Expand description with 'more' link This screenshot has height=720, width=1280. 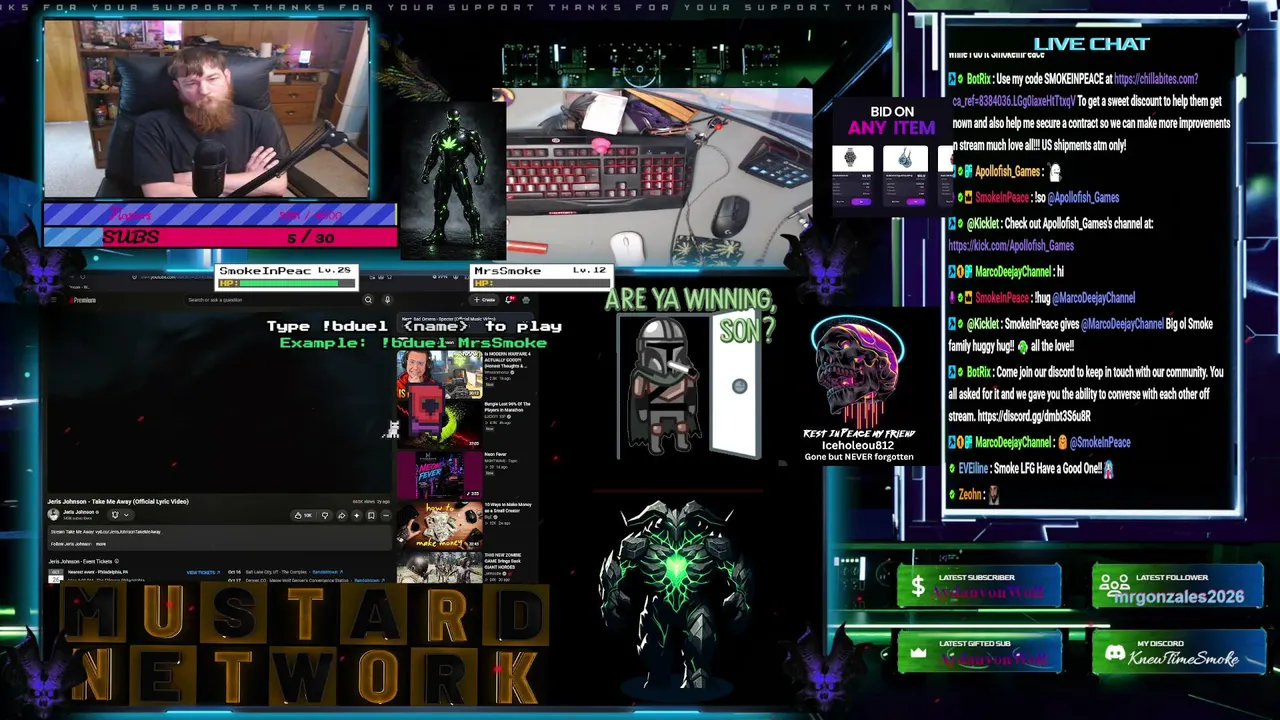(x=101, y=544)
